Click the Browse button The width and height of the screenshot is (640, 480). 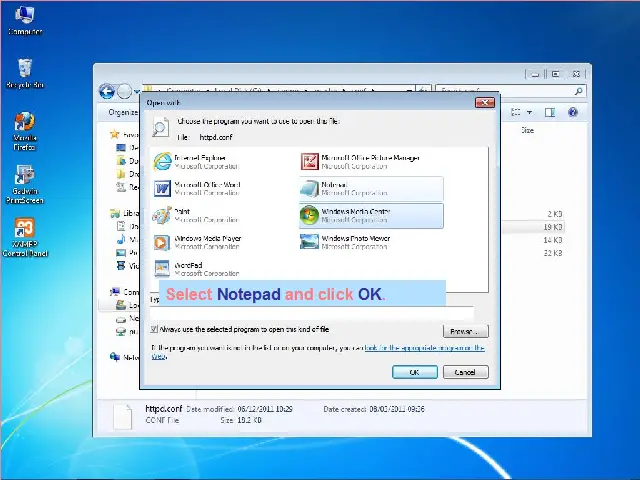coord(465,331)
